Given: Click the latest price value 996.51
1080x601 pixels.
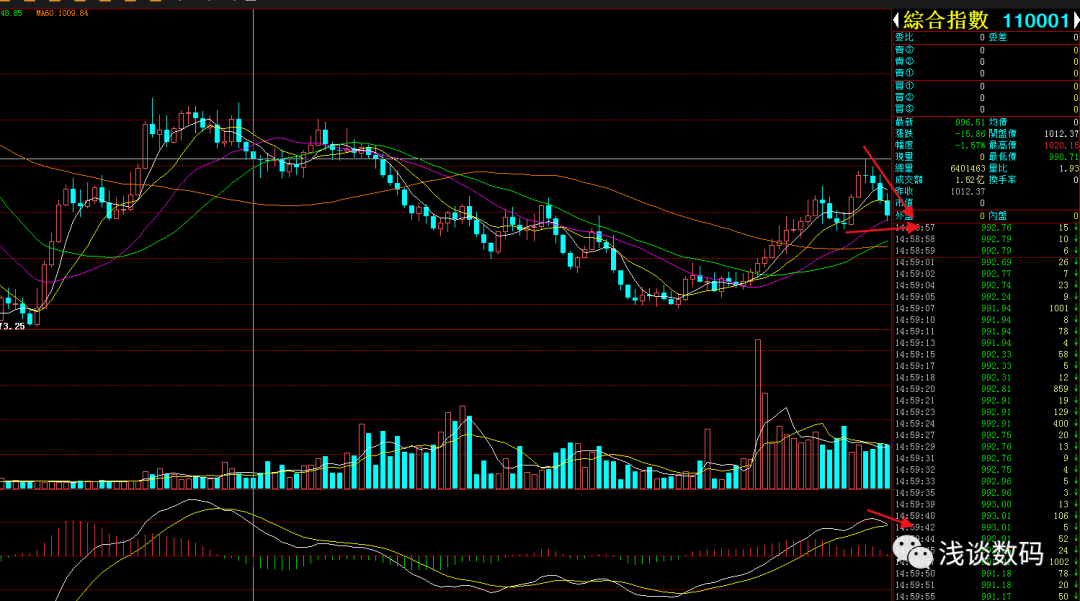Looking at the screenshot, I should (x=970, y=123).
